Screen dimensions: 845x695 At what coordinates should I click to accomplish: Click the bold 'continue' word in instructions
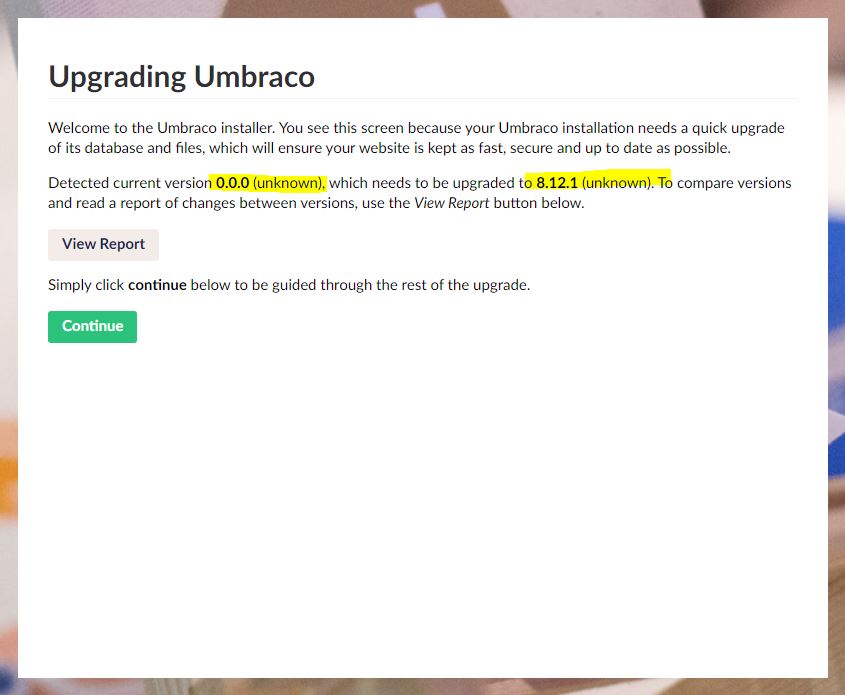157,285
